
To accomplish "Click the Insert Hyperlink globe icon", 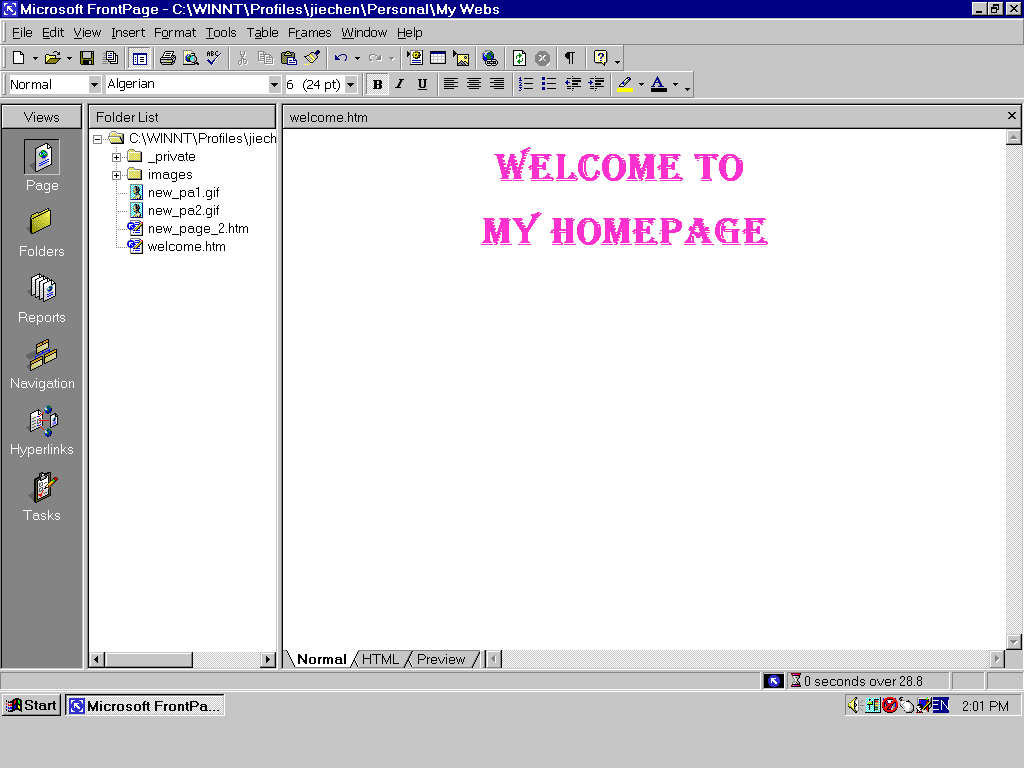I will coord(489,58).
